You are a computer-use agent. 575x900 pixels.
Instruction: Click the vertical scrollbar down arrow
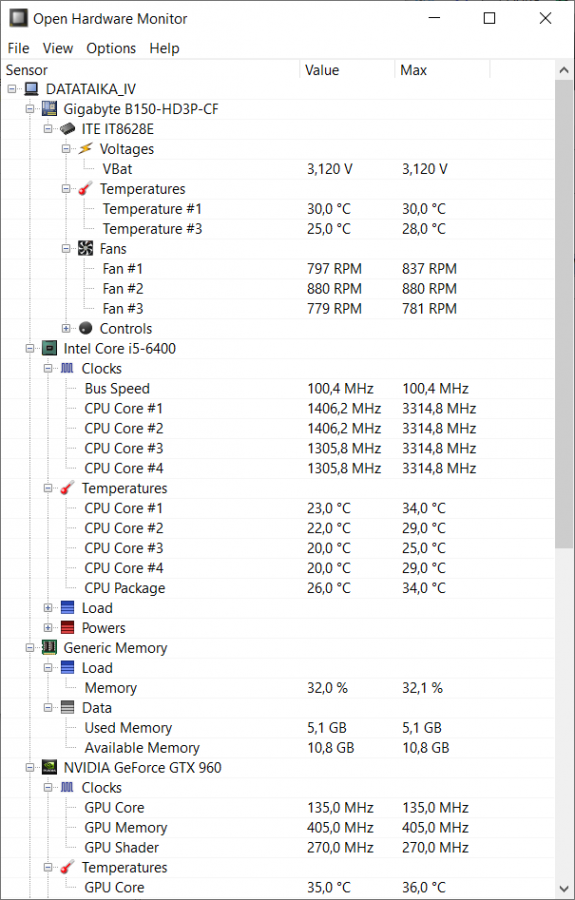[564, 887]
